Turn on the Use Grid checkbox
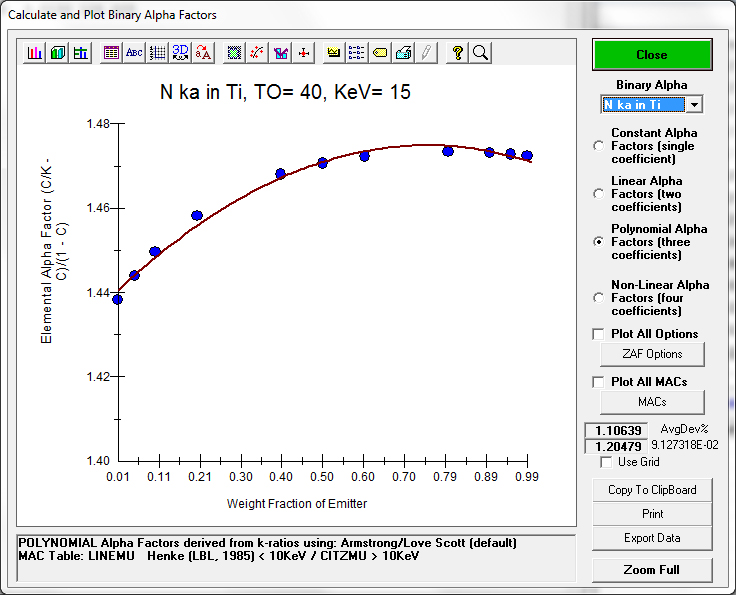 coord(606,462)
